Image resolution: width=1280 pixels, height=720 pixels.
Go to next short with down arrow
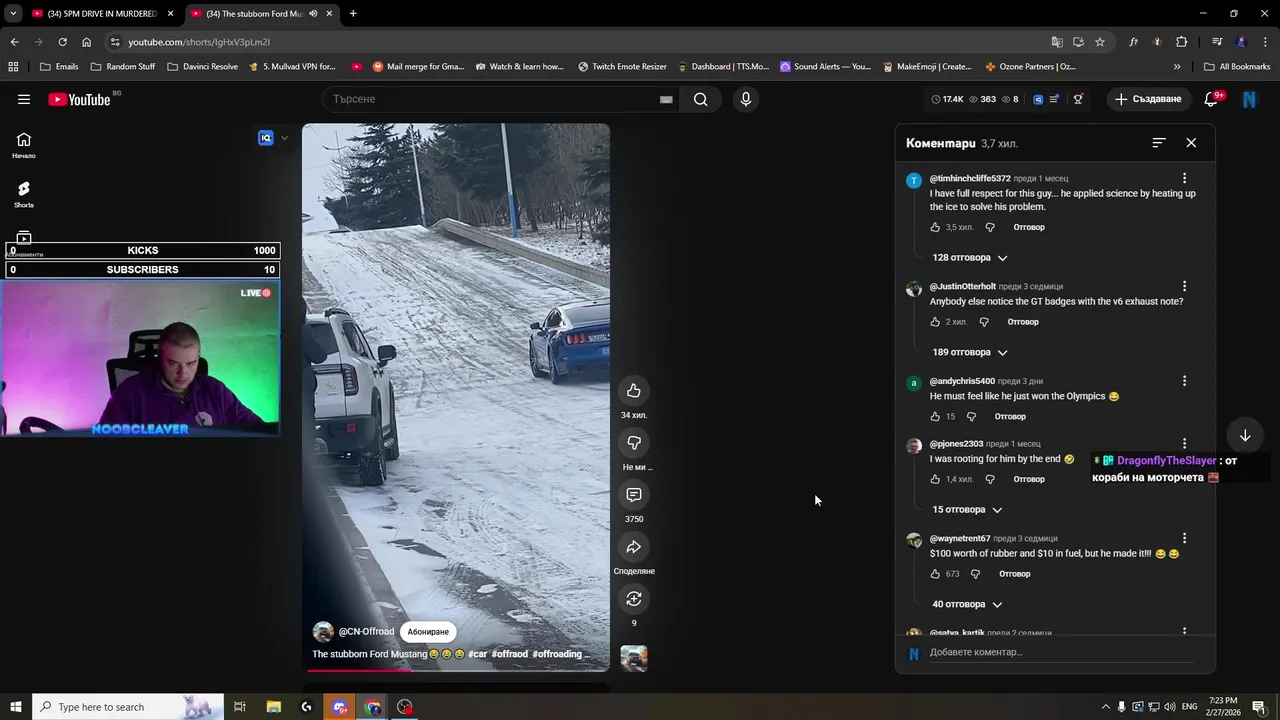pyautogui.click(x=1245, y=436)
